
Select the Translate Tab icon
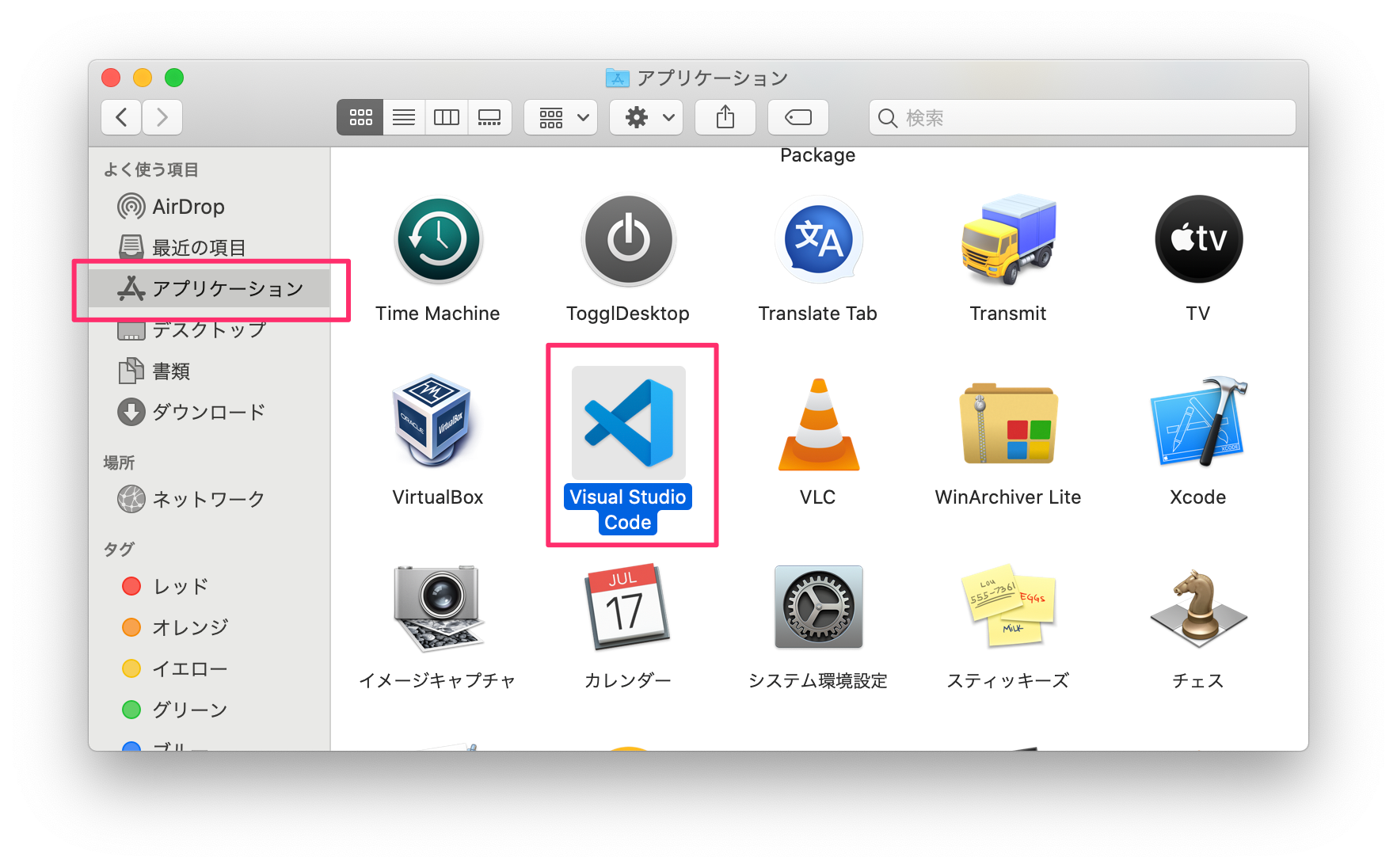(817, 239)
